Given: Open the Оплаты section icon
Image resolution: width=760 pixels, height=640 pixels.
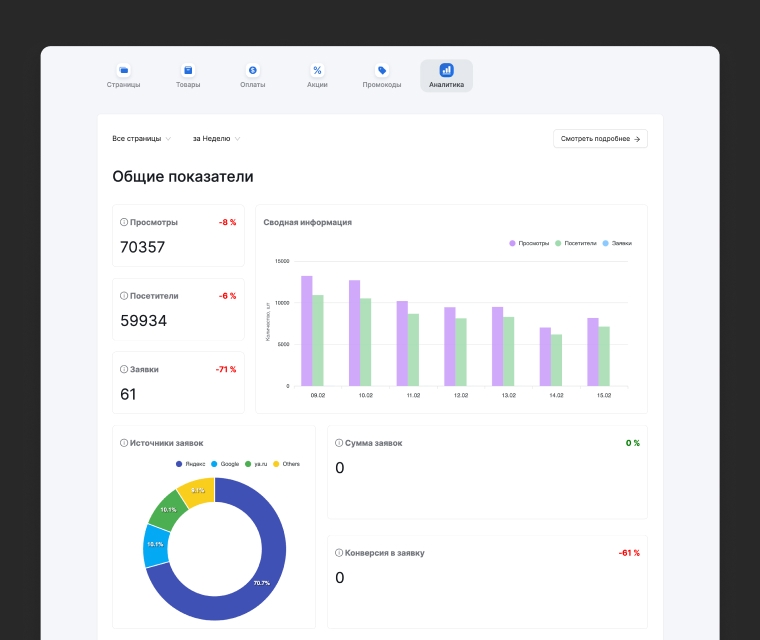Looking at the screenshot, I should point(253,70).
